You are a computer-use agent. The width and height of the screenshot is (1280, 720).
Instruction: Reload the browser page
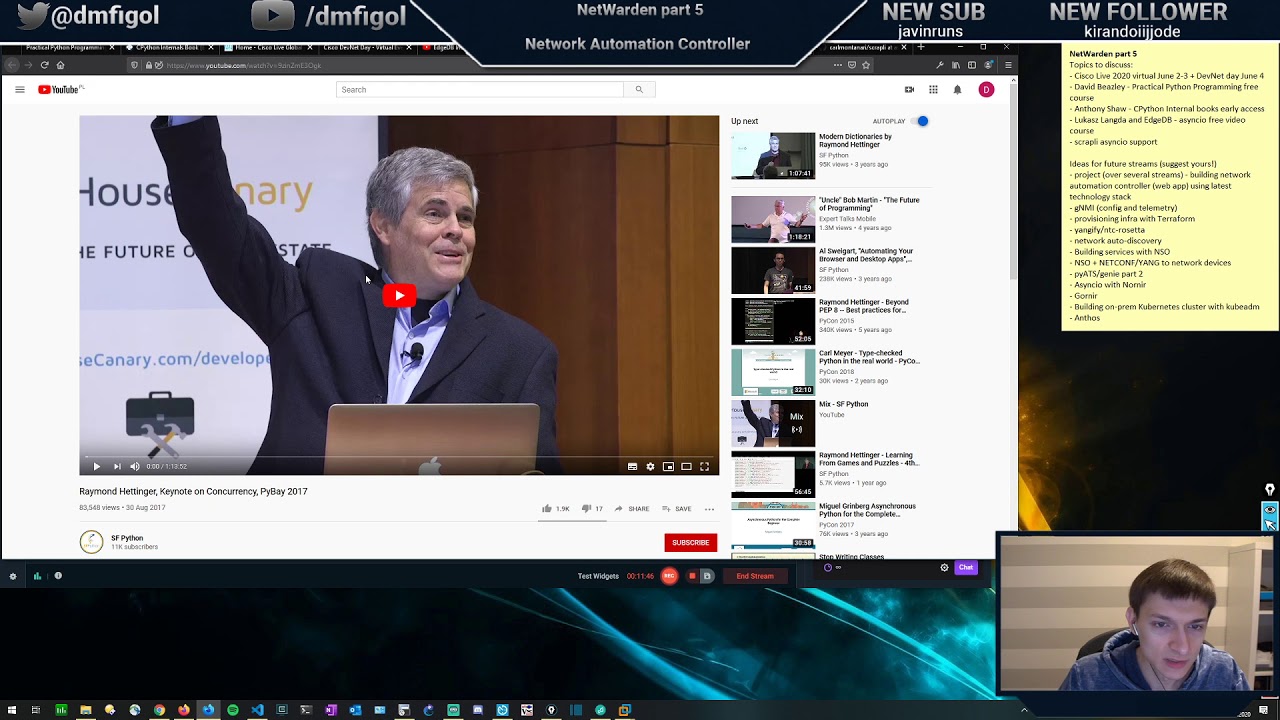click(44, 65)
